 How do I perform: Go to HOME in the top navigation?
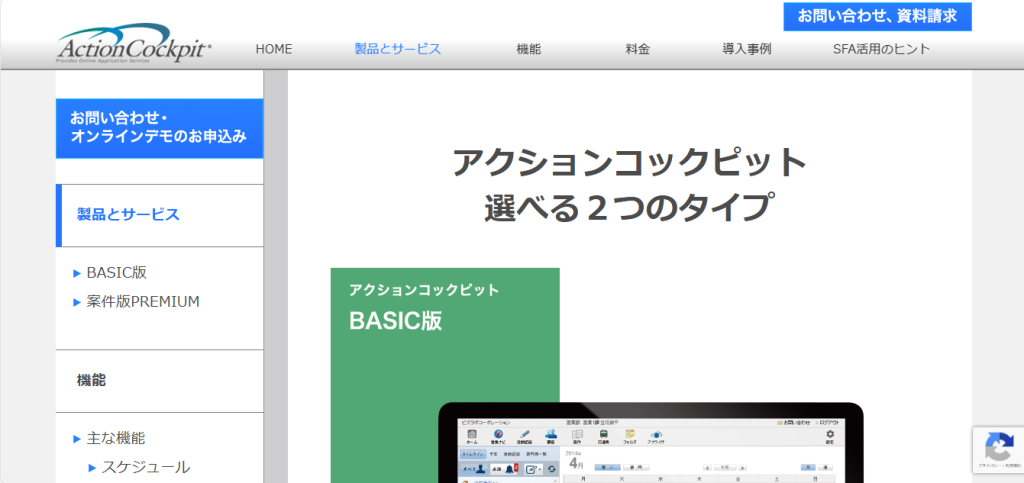[x=274, y=49]
